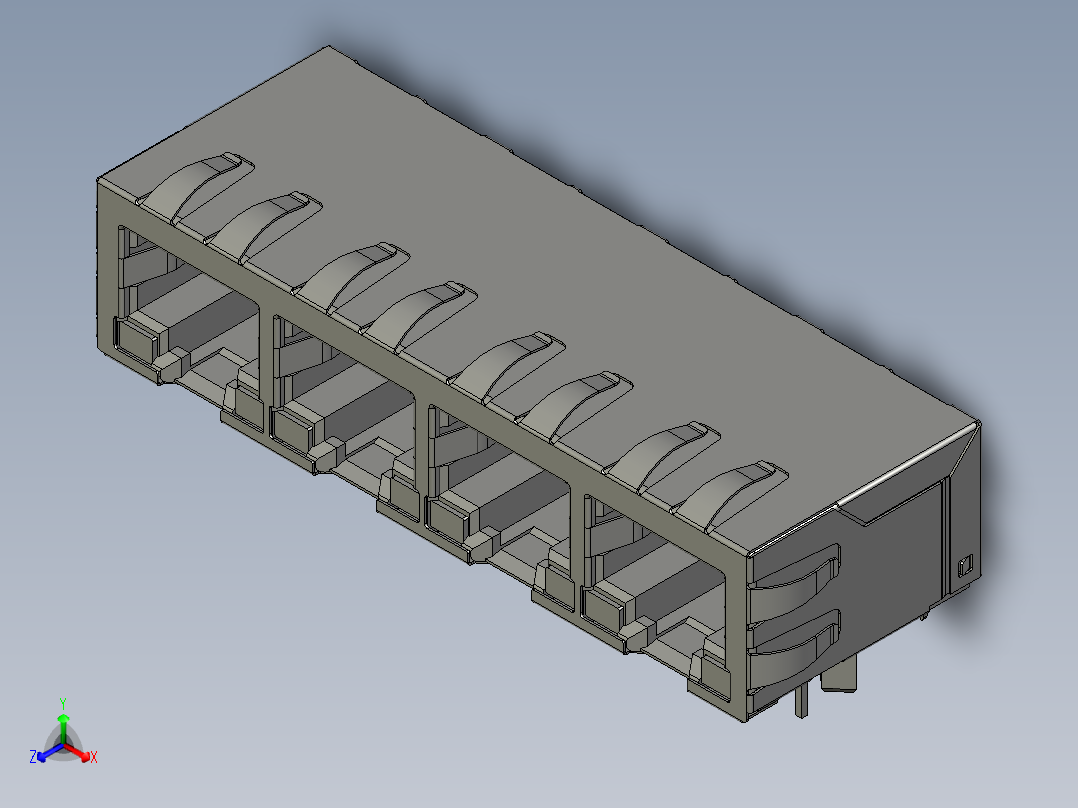1078x808 pixels.
Task: Click the rightmost top spring tab
Action: point(730,494)
